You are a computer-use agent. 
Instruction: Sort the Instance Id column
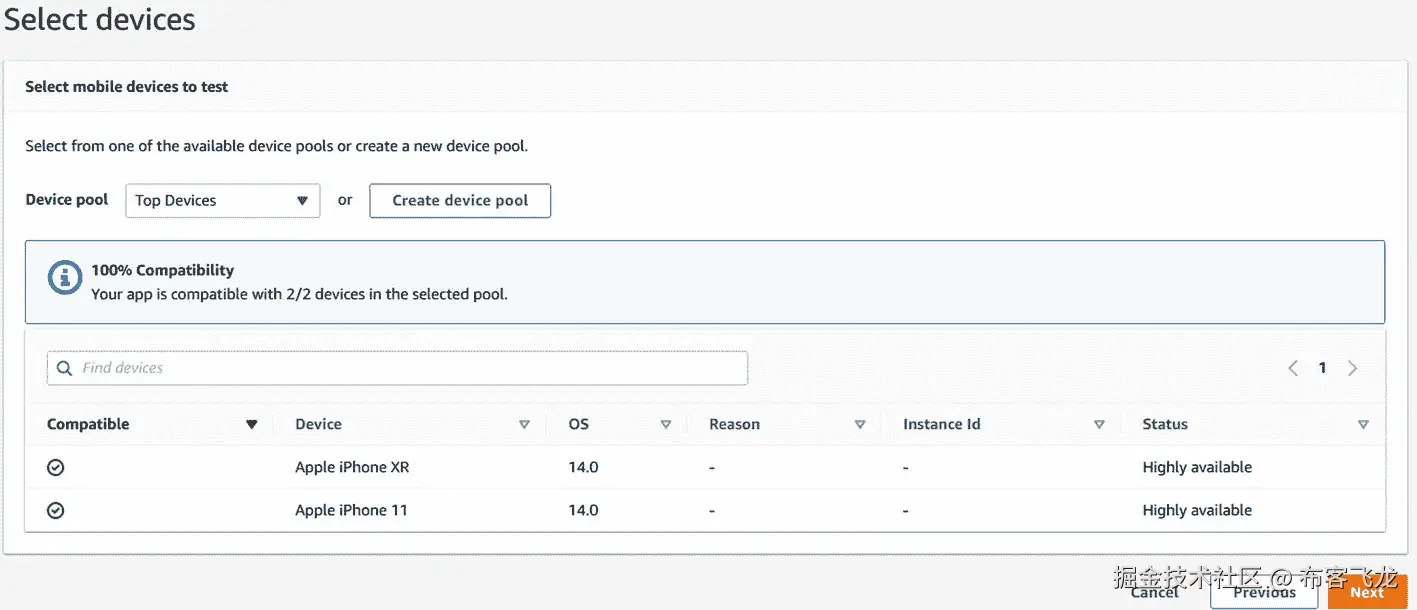[1099, 425]
